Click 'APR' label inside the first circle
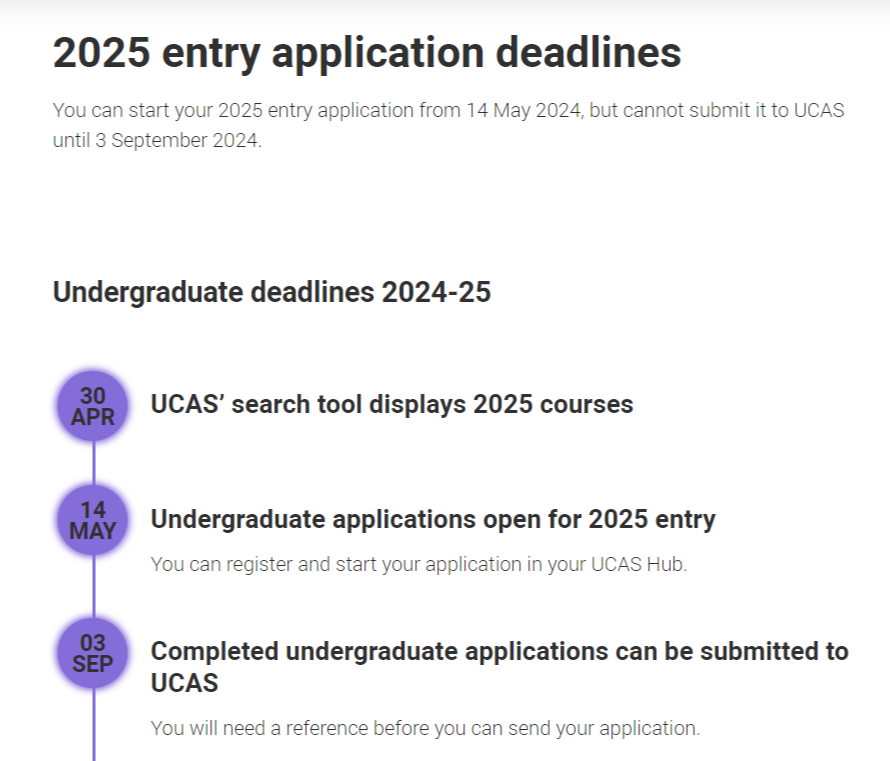The width and height of the screenshot is (890, 761). point(93,417)
